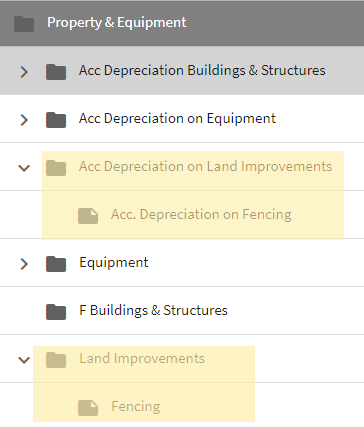364x427 pixels.
Task: Expand the Equipment folder chevron
Action: pos(24,264)
